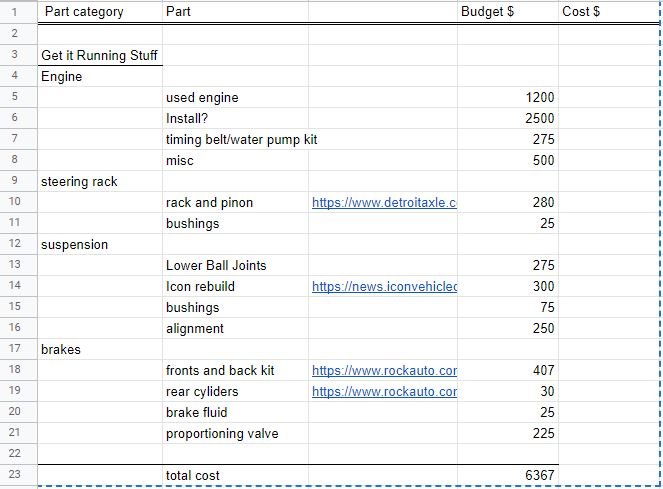
Task: Select the budget value 275 for Lower Ball Joints
Action: coord(508,265)
